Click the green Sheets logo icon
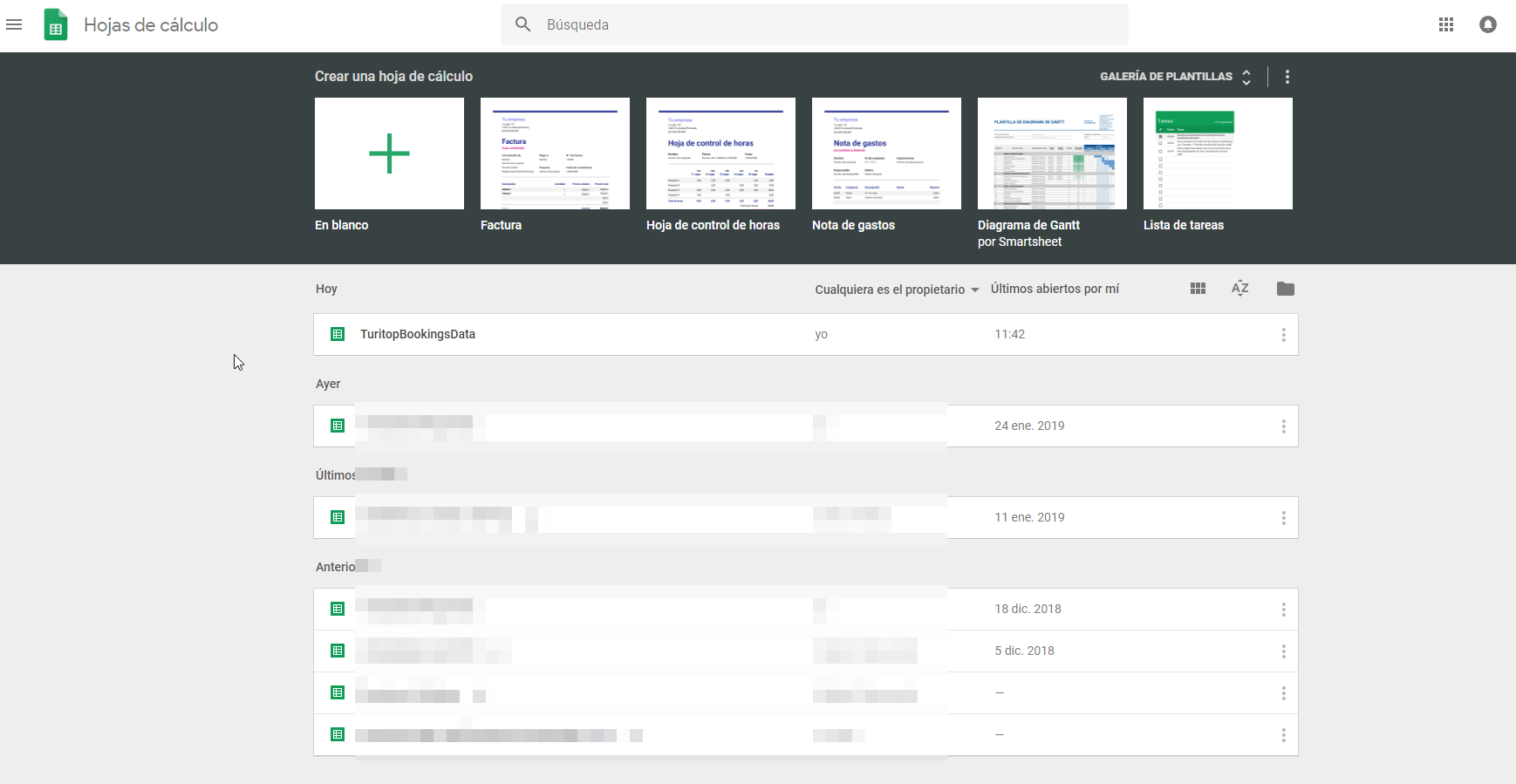This screenshot has height=784, width=1516. pos(56,24)
